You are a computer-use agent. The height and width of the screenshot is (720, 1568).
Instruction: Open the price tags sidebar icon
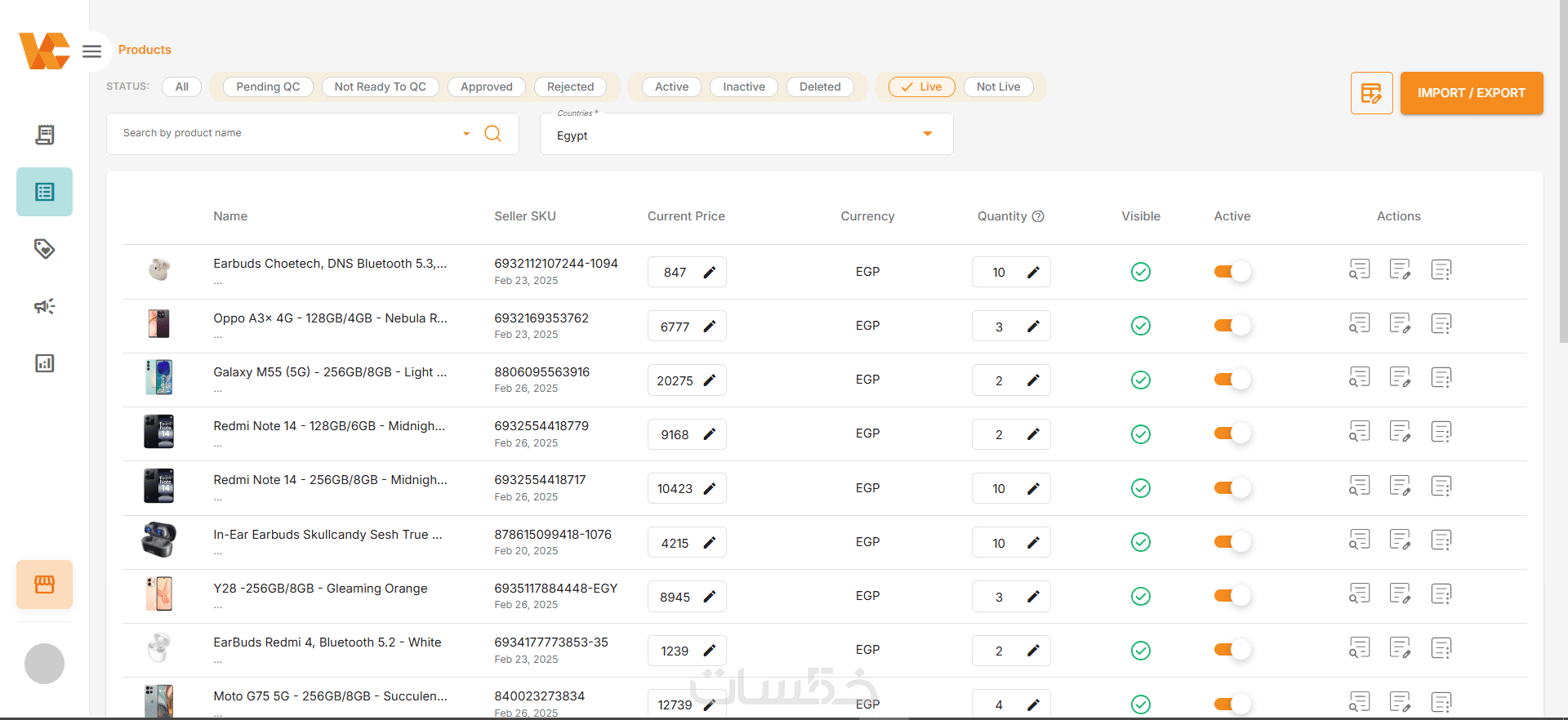point(45,249)
